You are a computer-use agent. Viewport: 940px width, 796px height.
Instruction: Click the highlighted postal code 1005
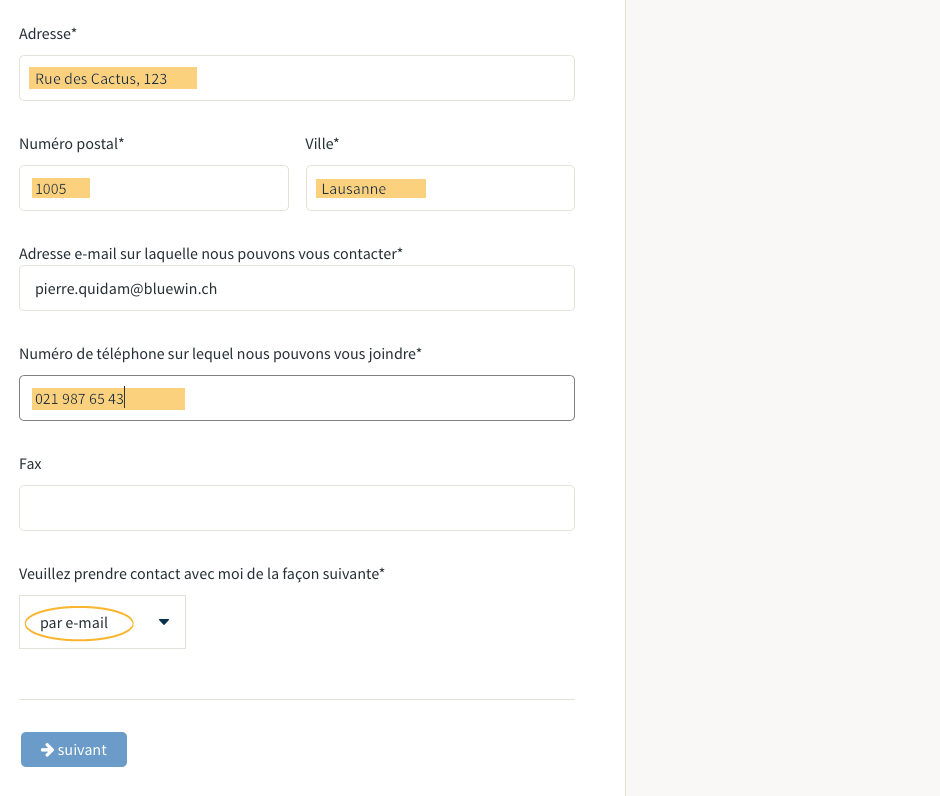[51, 189]
